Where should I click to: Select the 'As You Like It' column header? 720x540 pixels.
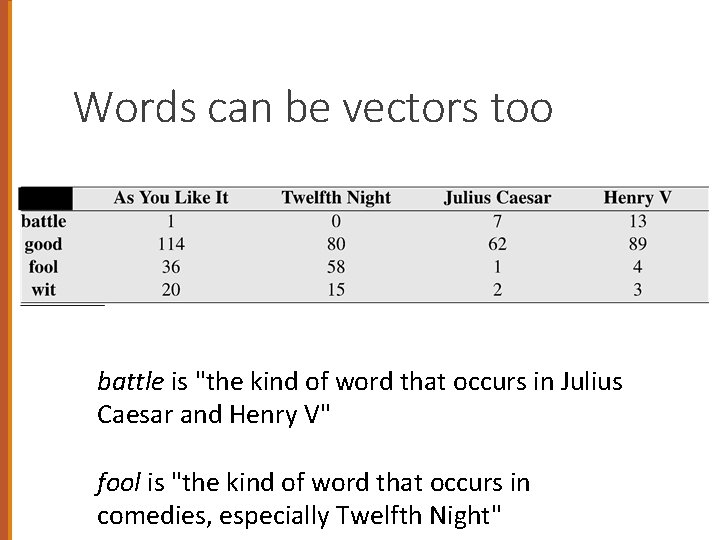(171, 198)
